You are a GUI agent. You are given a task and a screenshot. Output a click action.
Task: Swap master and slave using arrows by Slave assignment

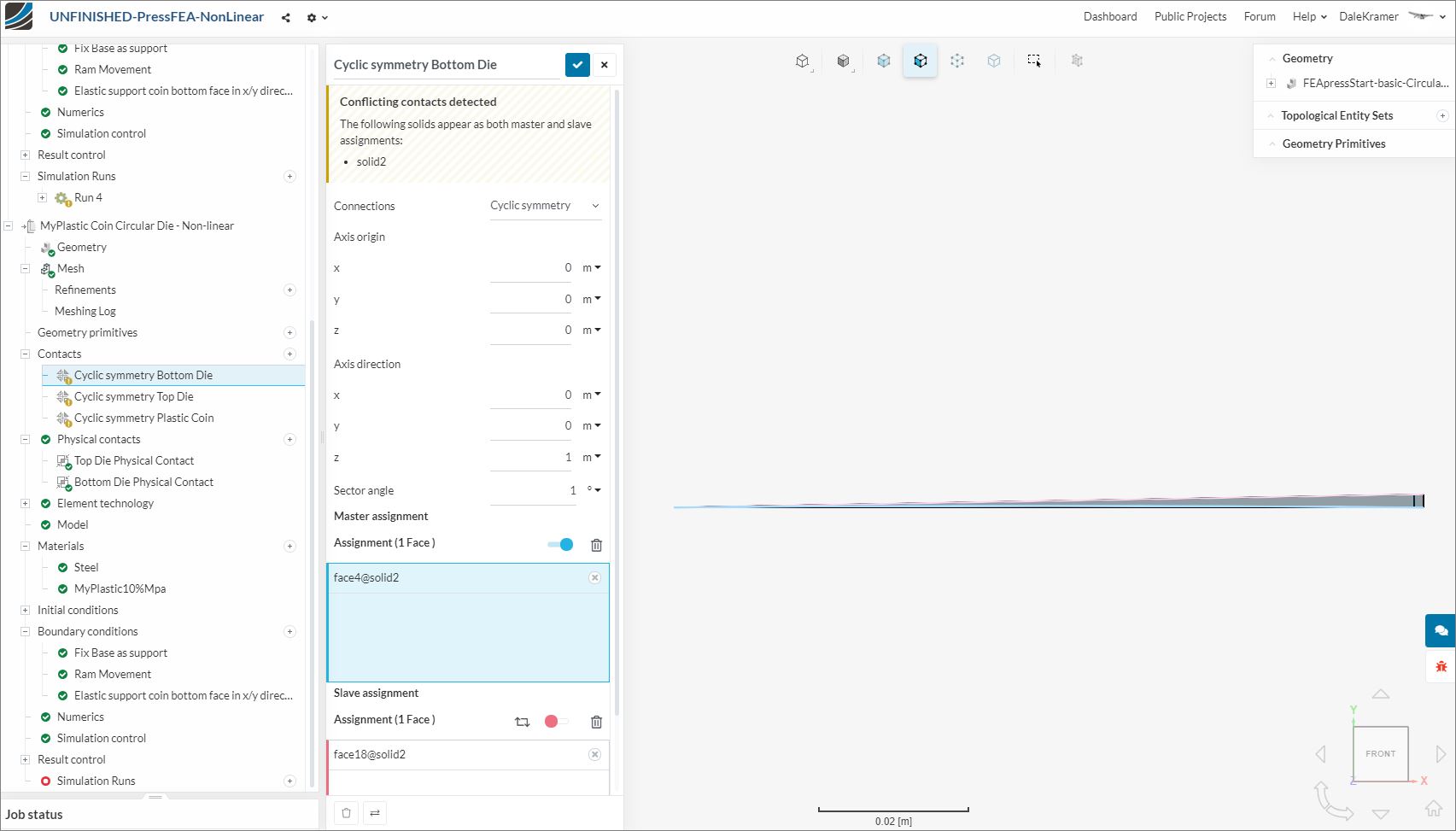click(523, 722)
